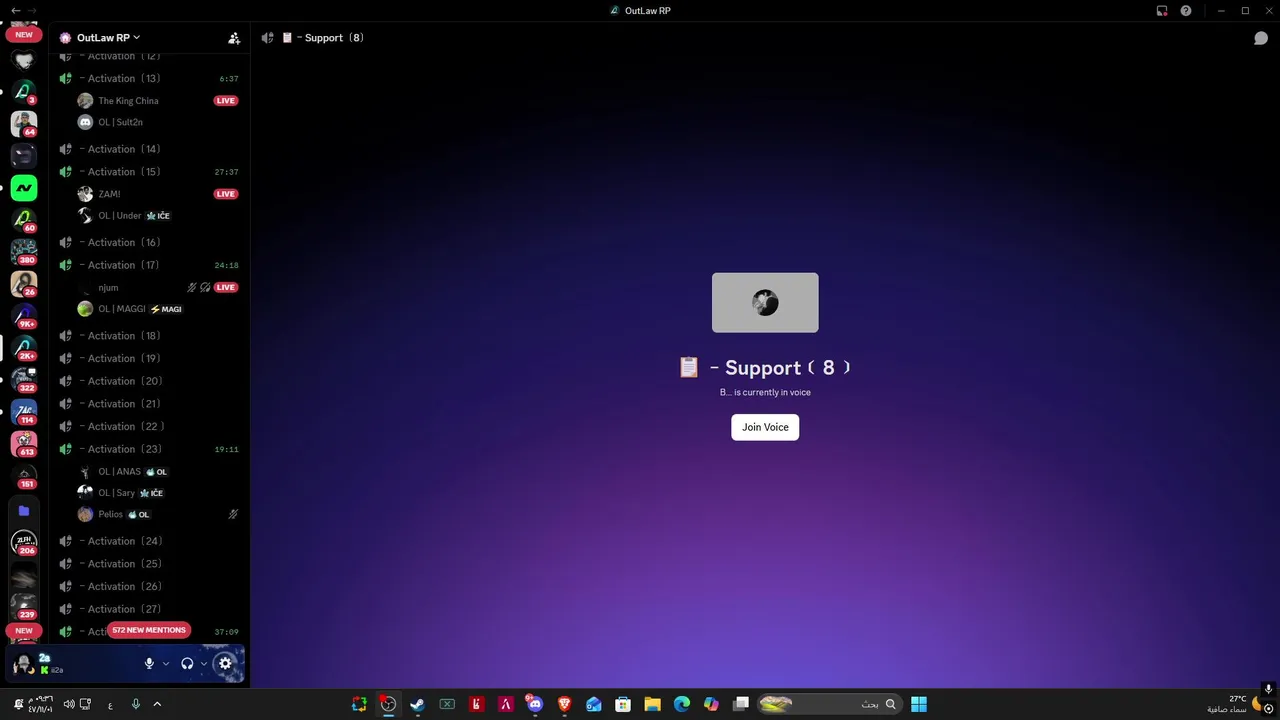Select the Activation (25) voice channel

point(149,563)
